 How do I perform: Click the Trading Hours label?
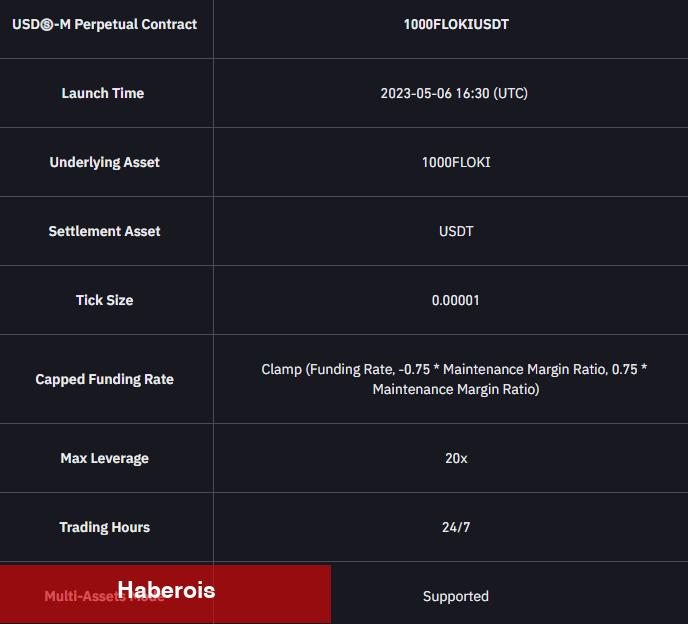pos(104,527)
